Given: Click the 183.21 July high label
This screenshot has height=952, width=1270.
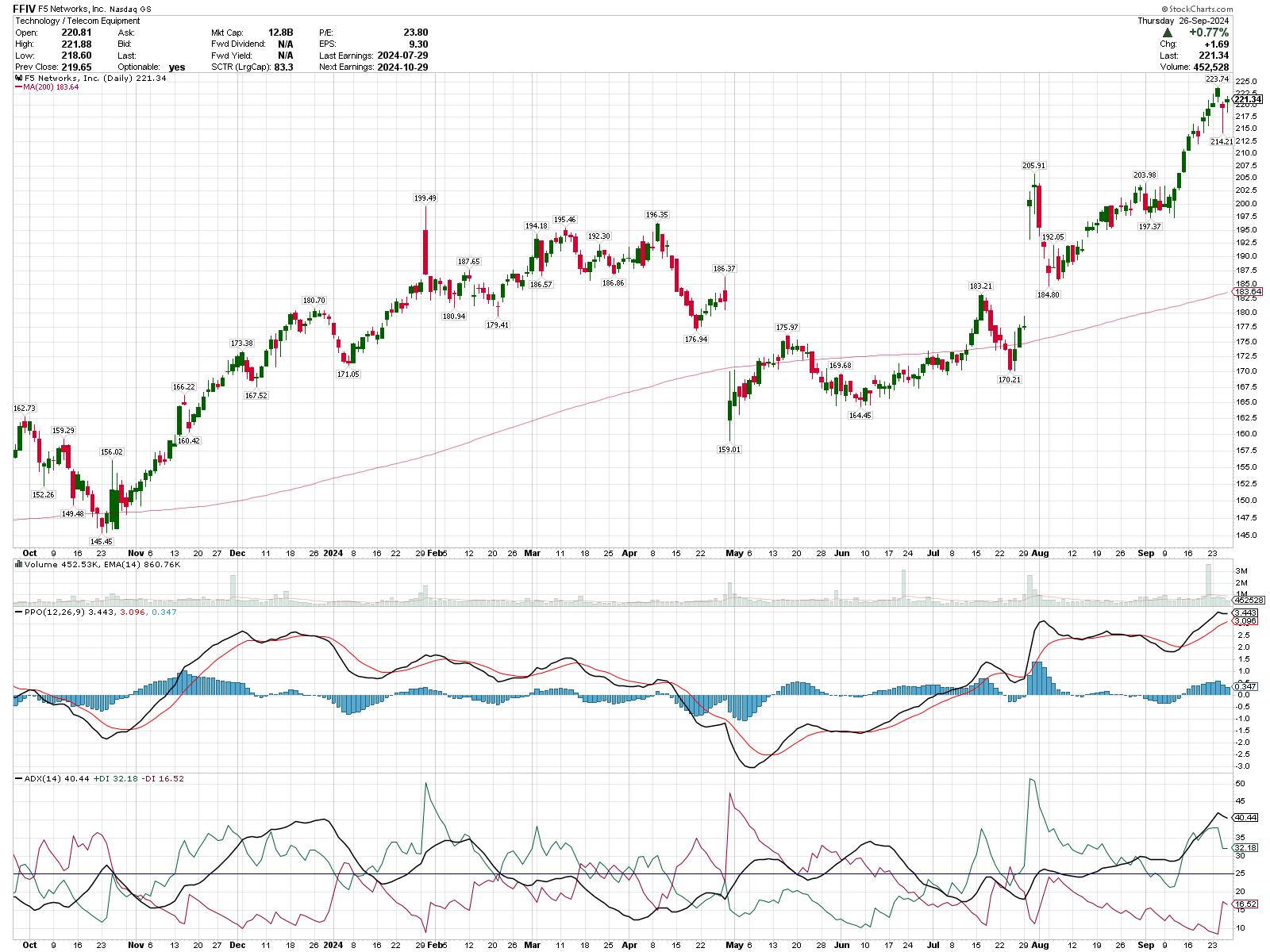Looking at the screenshot, I should [980, 286].
